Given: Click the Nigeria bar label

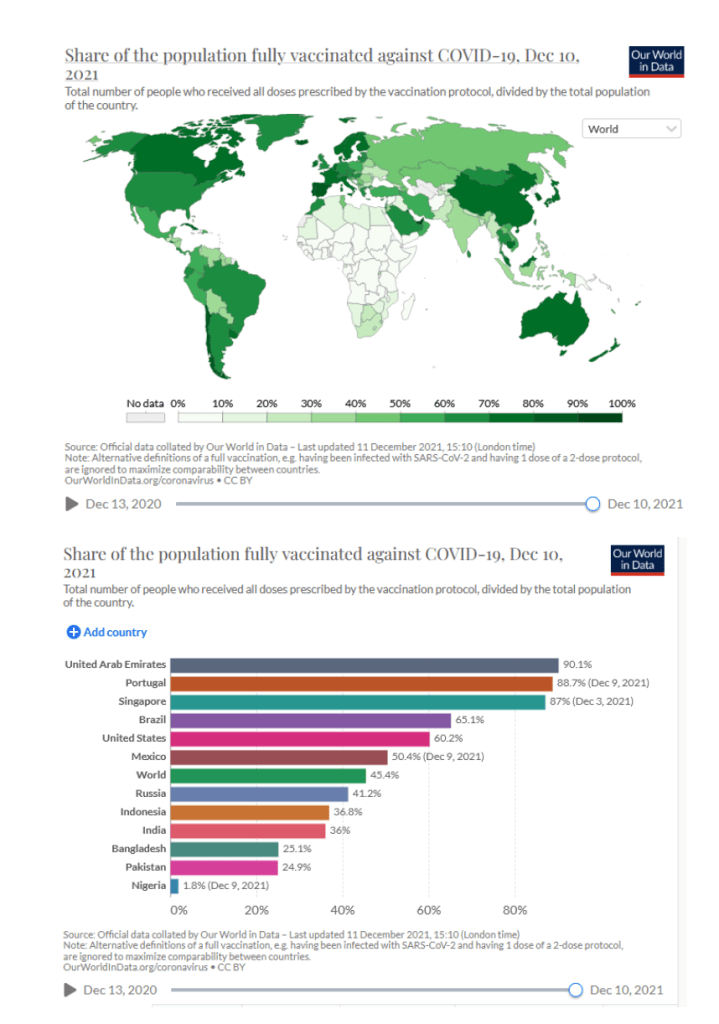Looking at the screenshot, I should (148, 885).
